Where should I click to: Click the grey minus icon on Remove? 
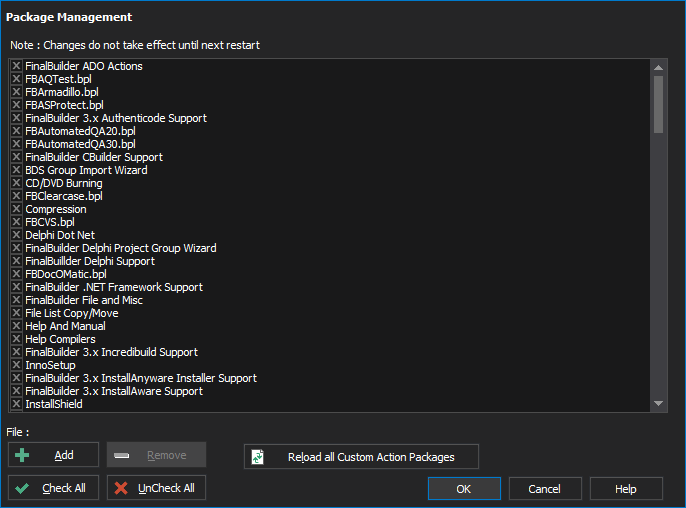point(121,455)
